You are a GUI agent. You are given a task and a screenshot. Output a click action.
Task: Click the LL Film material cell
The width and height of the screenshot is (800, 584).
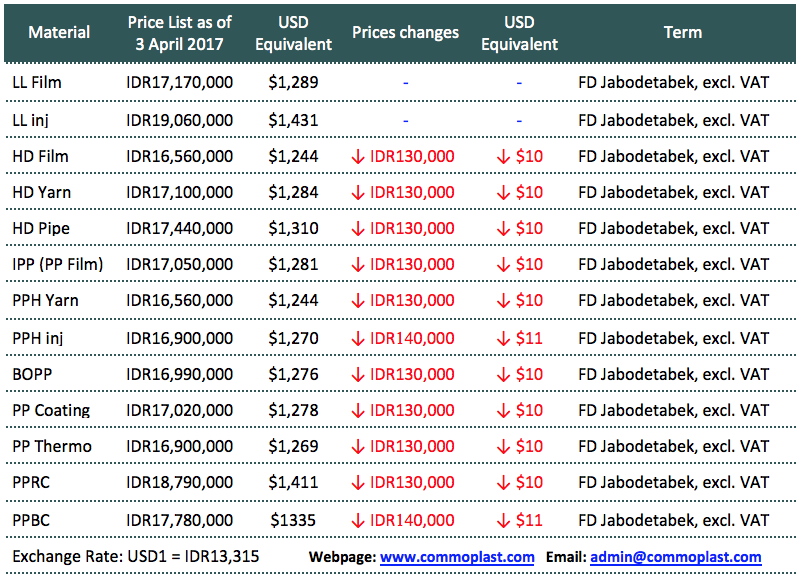point(37,82)
